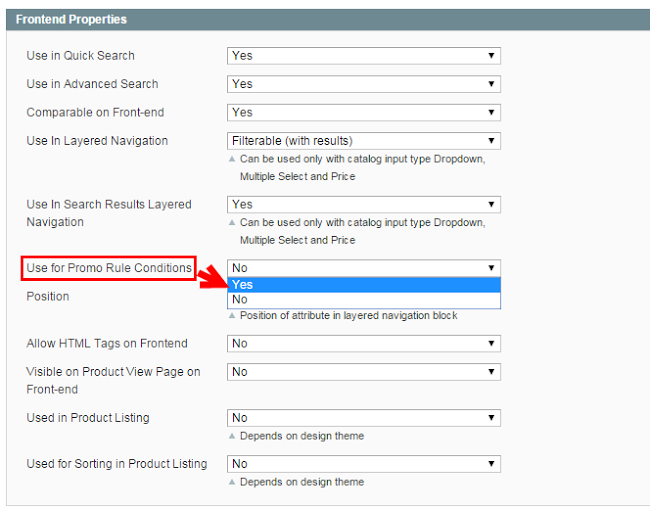Open the Allow HTML Tags on Frontend dropdown

(364, 344)
